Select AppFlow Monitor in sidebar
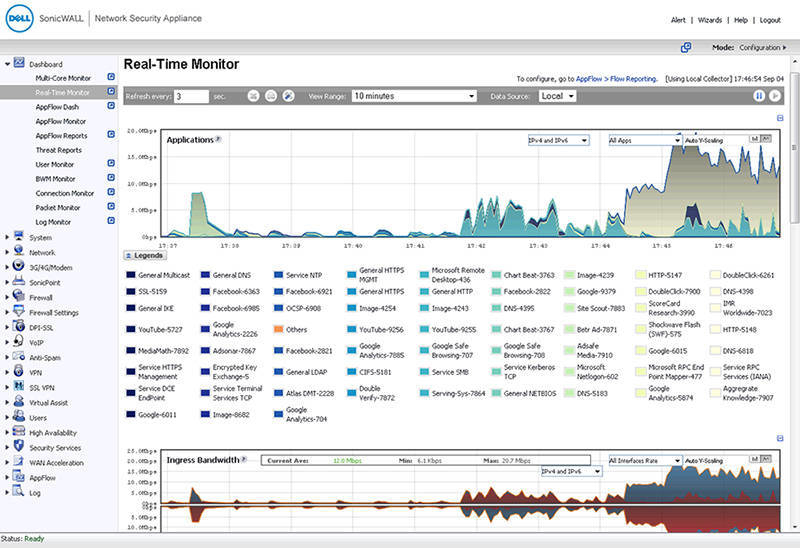 tap(61, 121)
